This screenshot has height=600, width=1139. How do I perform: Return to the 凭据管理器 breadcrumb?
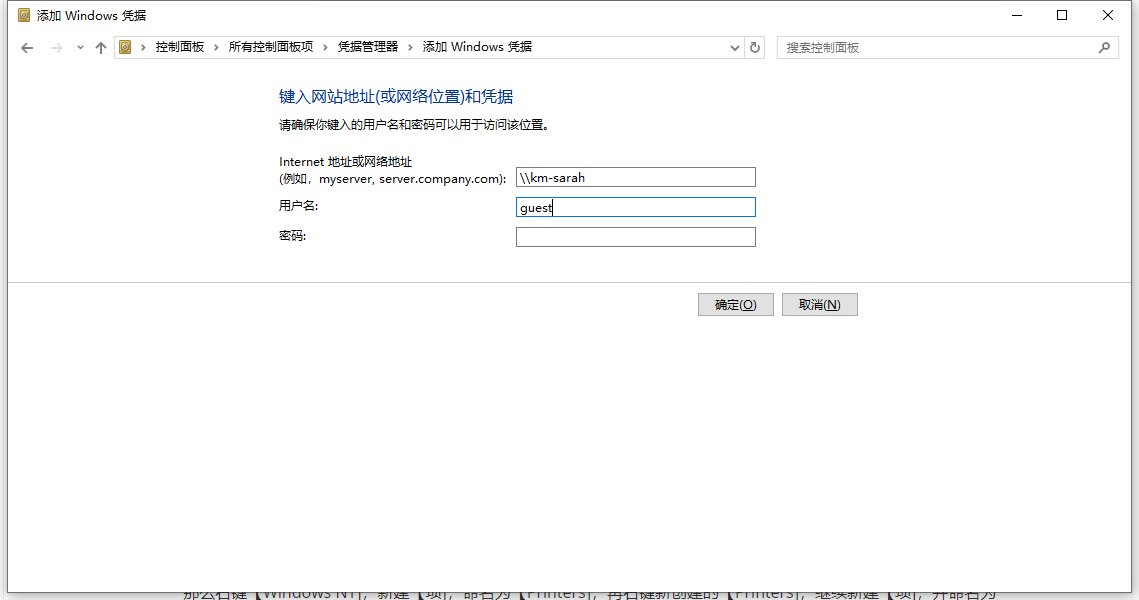pyautogui.click(x=368, y=46)
